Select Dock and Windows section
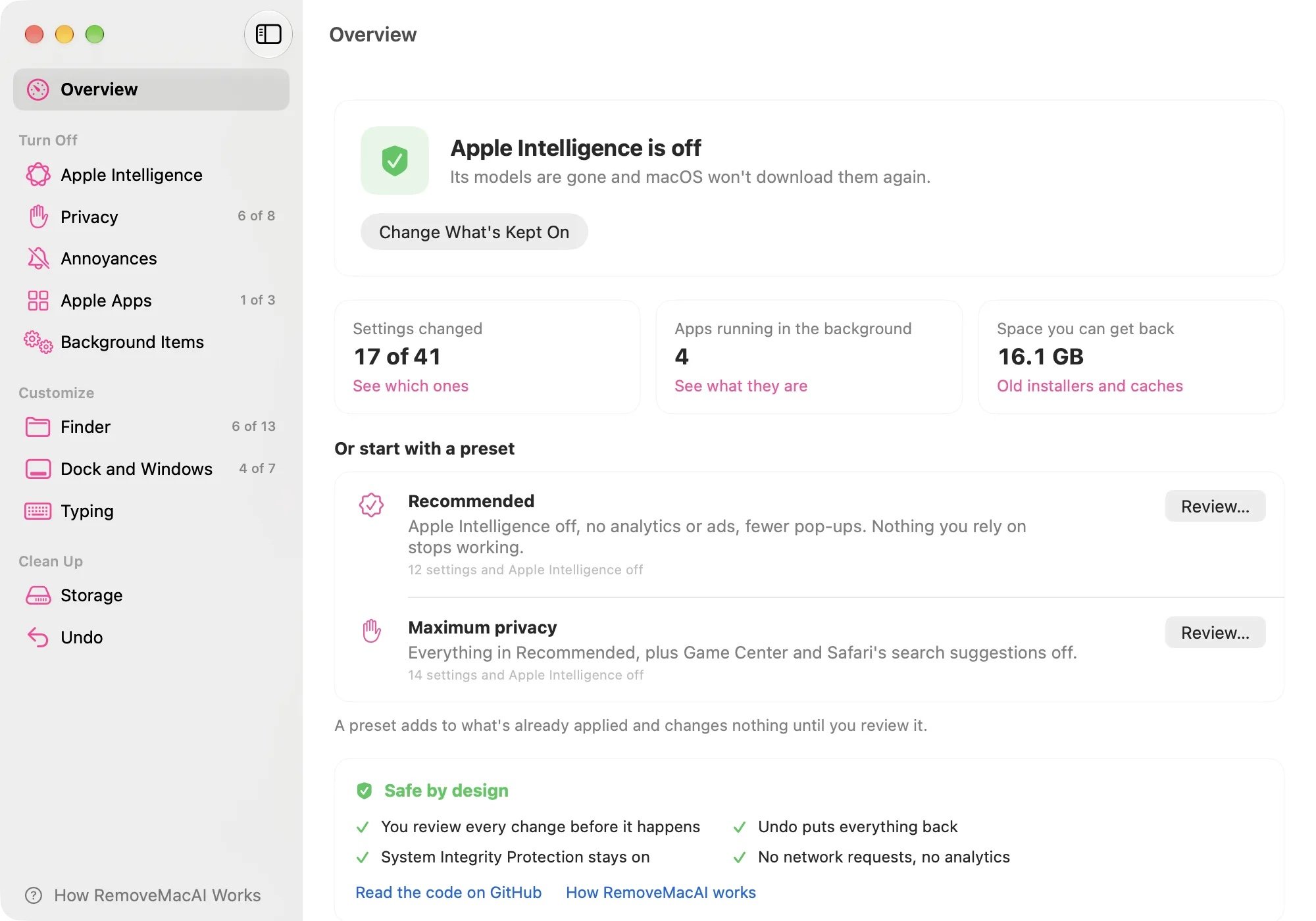Image resolution: width=1316 pixels, height=921 pixels. tap(151, 469)
